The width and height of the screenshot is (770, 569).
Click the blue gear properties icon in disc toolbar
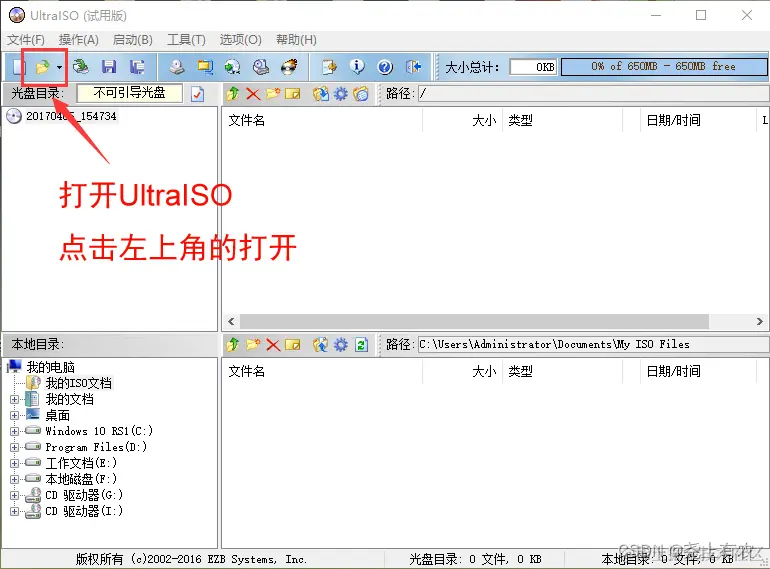[x=340, y=93]
